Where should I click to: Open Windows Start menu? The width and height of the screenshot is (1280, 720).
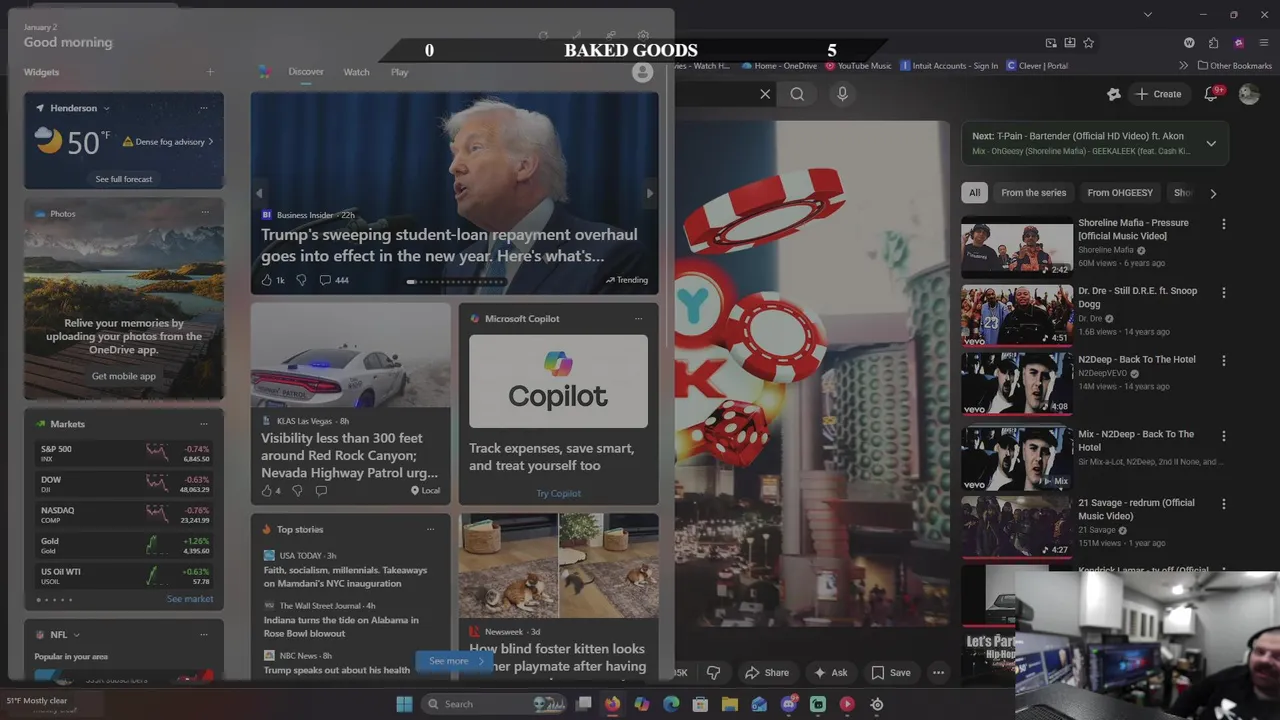coord(404,704)
